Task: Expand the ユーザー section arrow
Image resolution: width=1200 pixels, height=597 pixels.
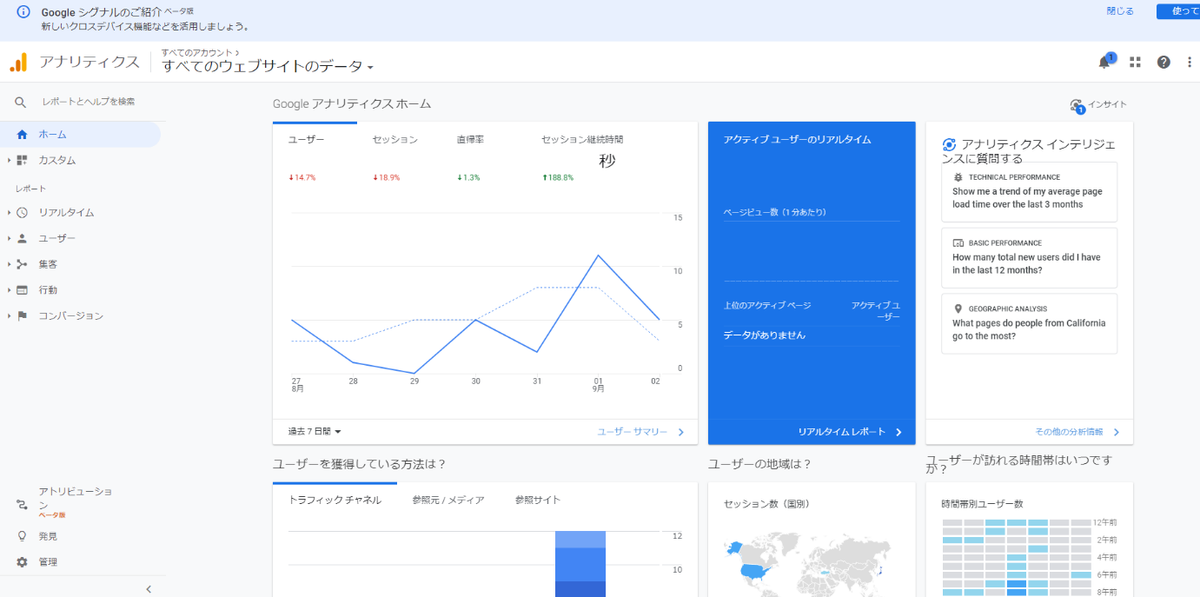Action: pos(8,238)
